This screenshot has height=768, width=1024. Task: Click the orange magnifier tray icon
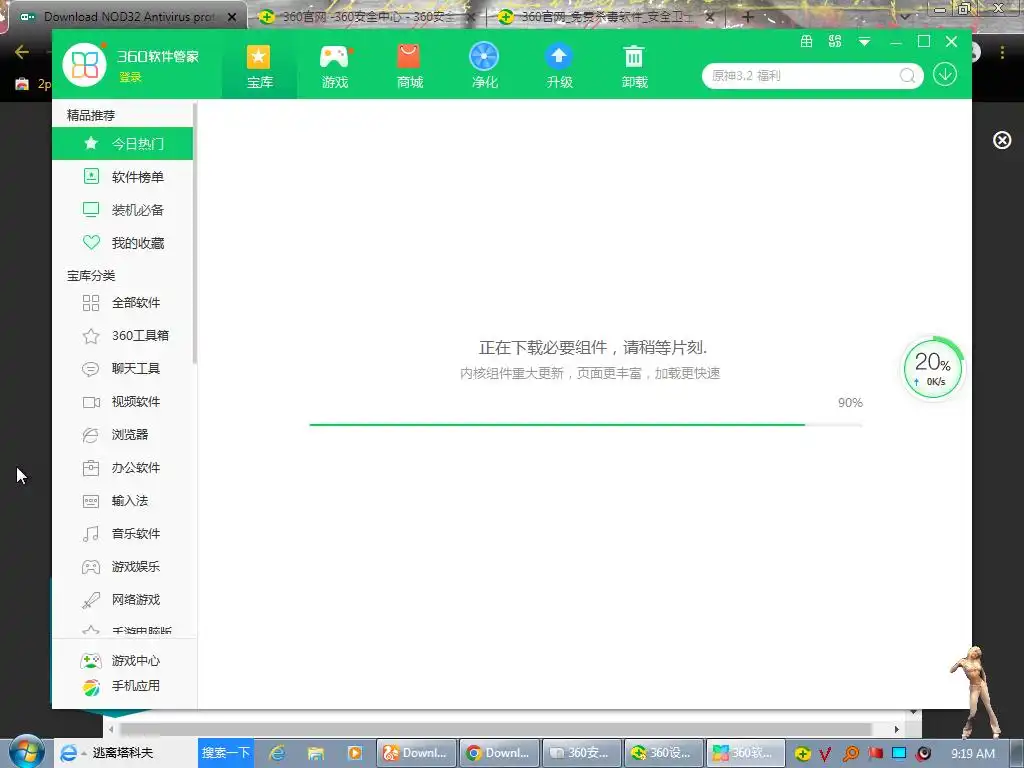[850, 754]
